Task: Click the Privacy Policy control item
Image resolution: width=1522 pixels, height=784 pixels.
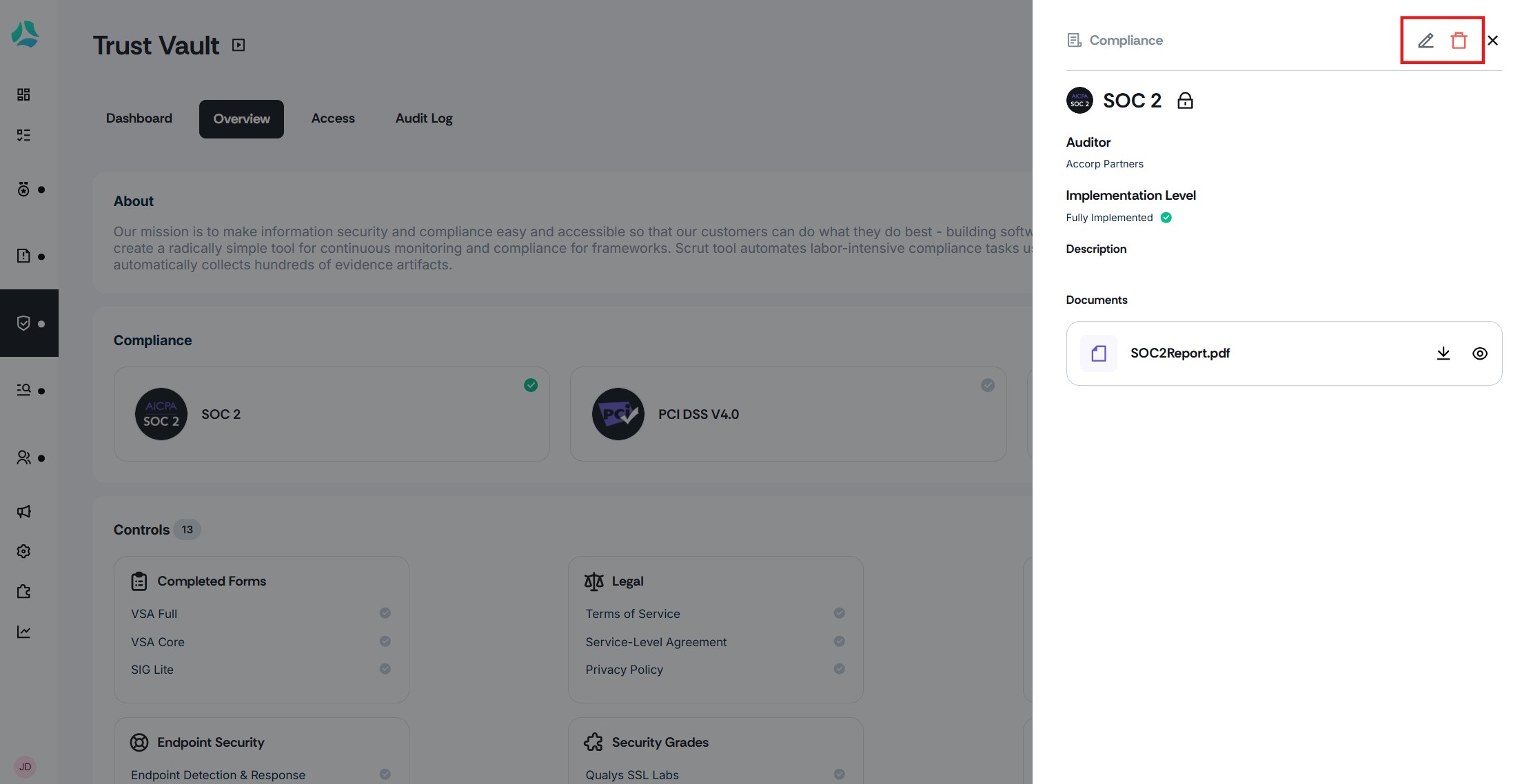Action: (625, 670)
